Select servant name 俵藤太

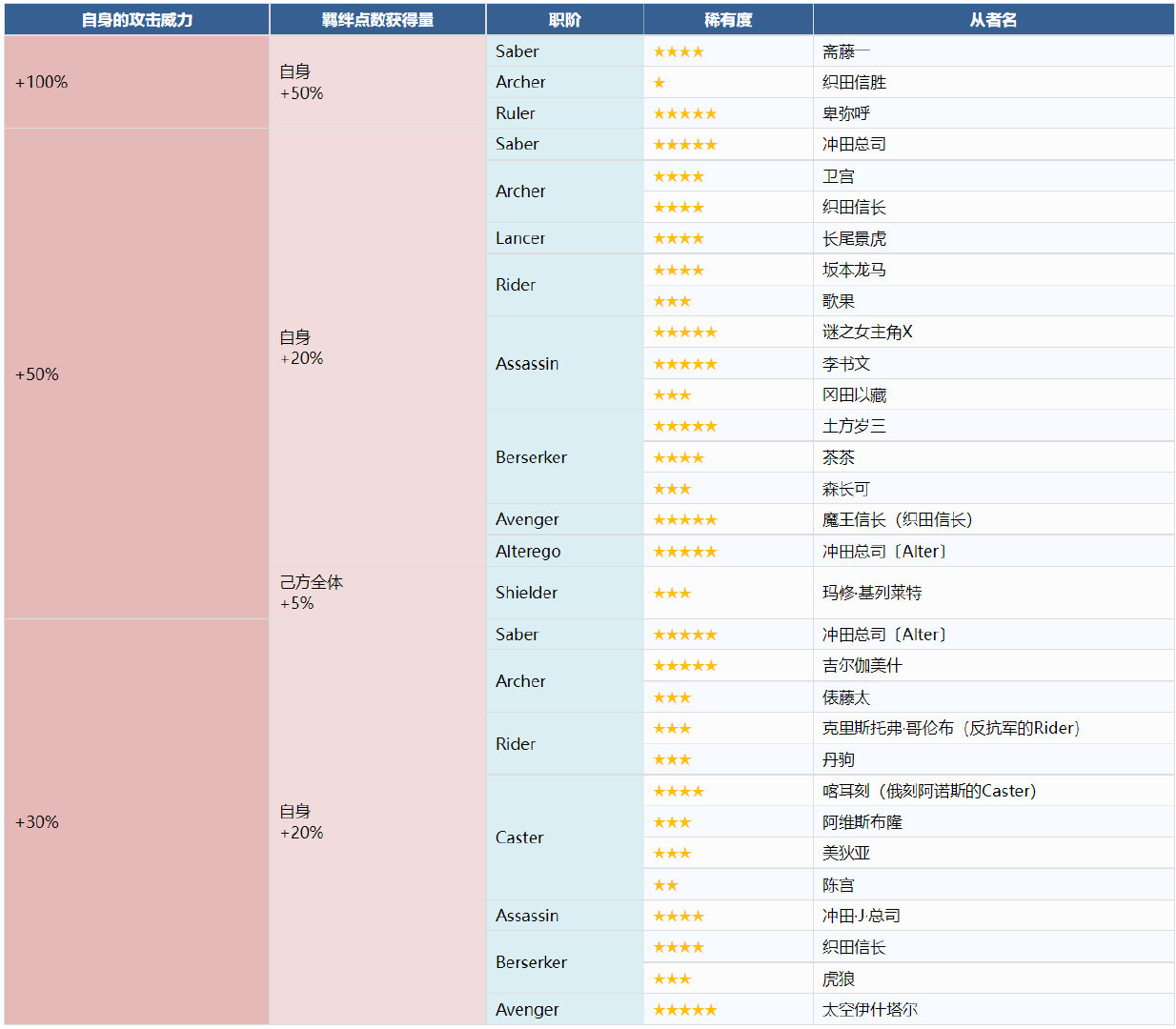coord(846,697)
